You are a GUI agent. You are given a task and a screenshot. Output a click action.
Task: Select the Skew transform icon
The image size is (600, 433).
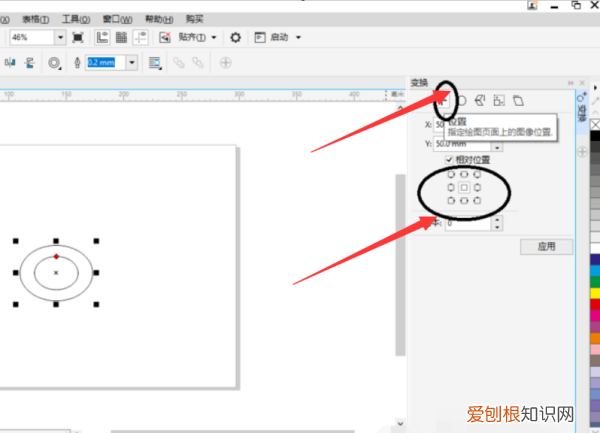[517, 100]
